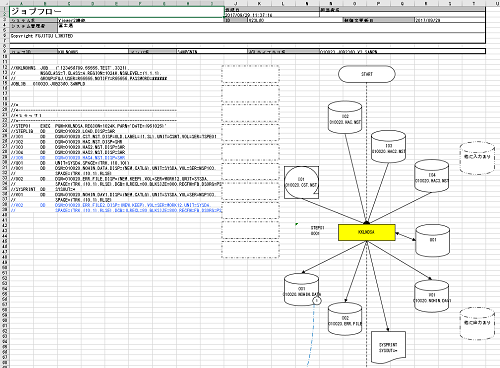Viewport: 500px width, 368px height.
Task: Select the I03 HAC2.MST cylinder shape
Action: tap(388, 147)
